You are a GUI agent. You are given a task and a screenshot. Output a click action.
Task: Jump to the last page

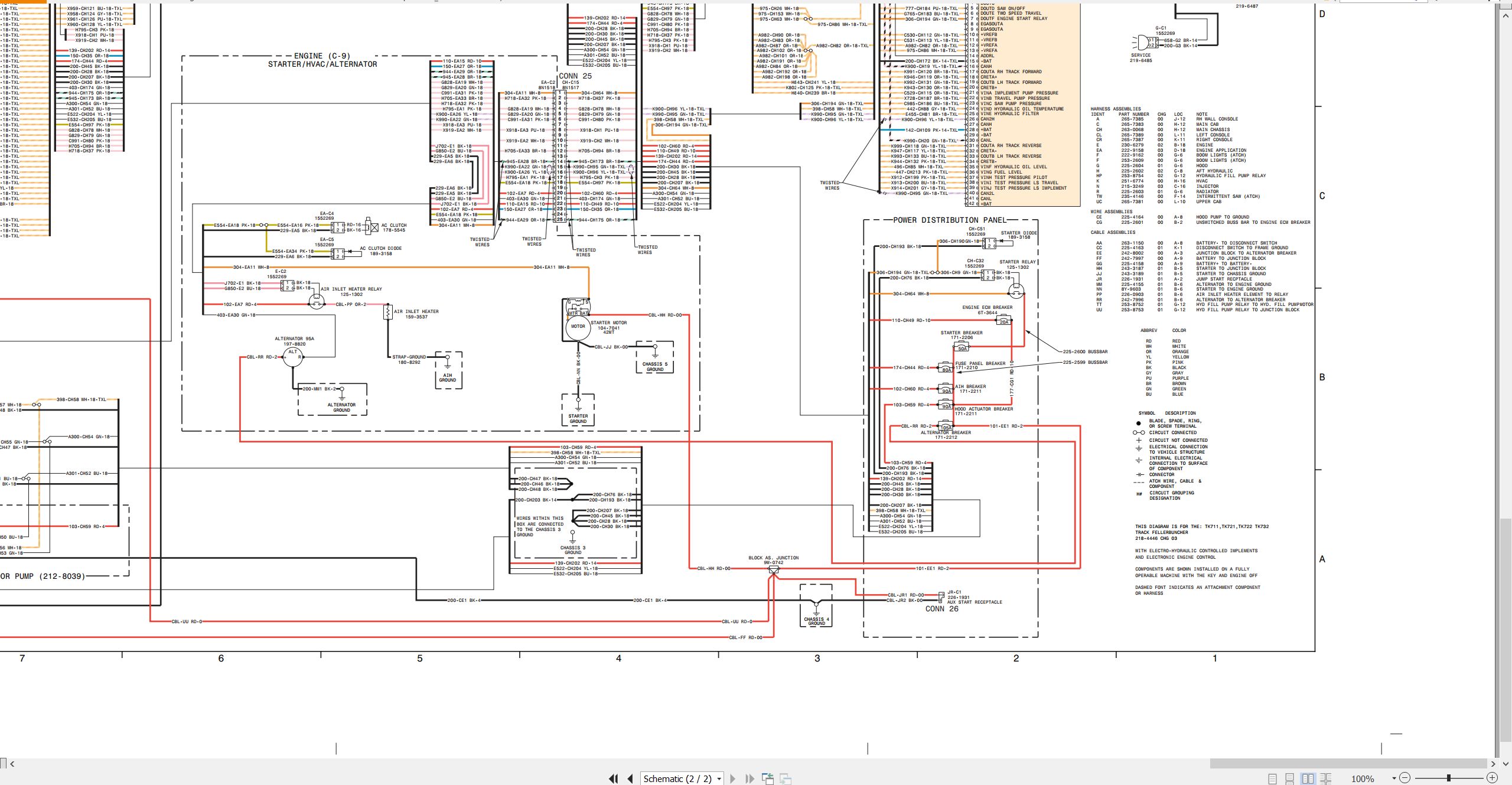coord(750,779)
